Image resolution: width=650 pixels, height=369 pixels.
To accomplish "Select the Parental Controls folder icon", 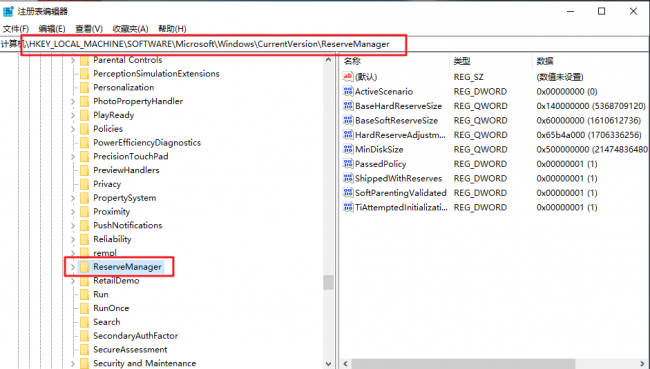I will 84,60.
